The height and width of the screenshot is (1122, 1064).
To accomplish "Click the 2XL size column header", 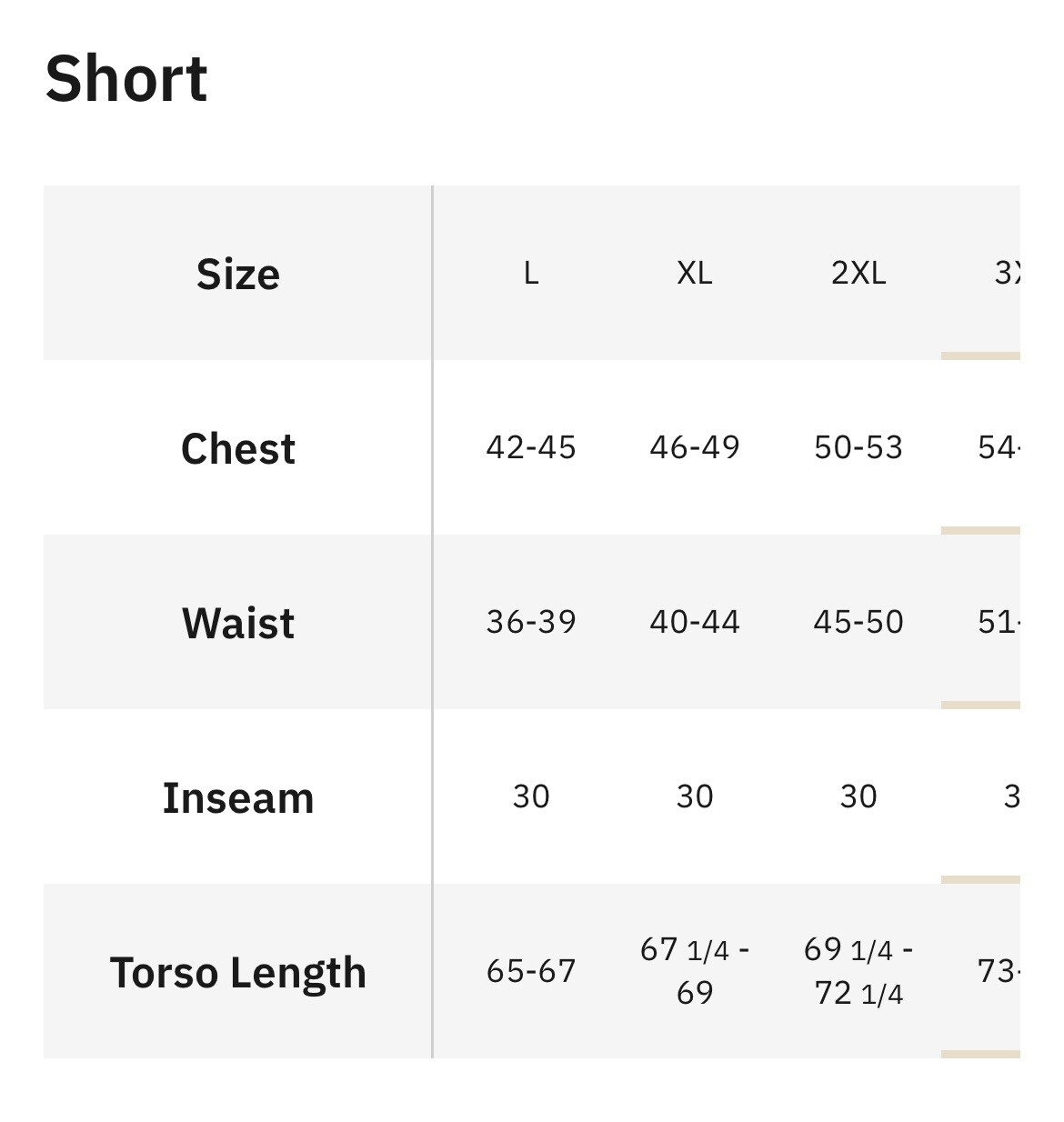I will [858, 273].
